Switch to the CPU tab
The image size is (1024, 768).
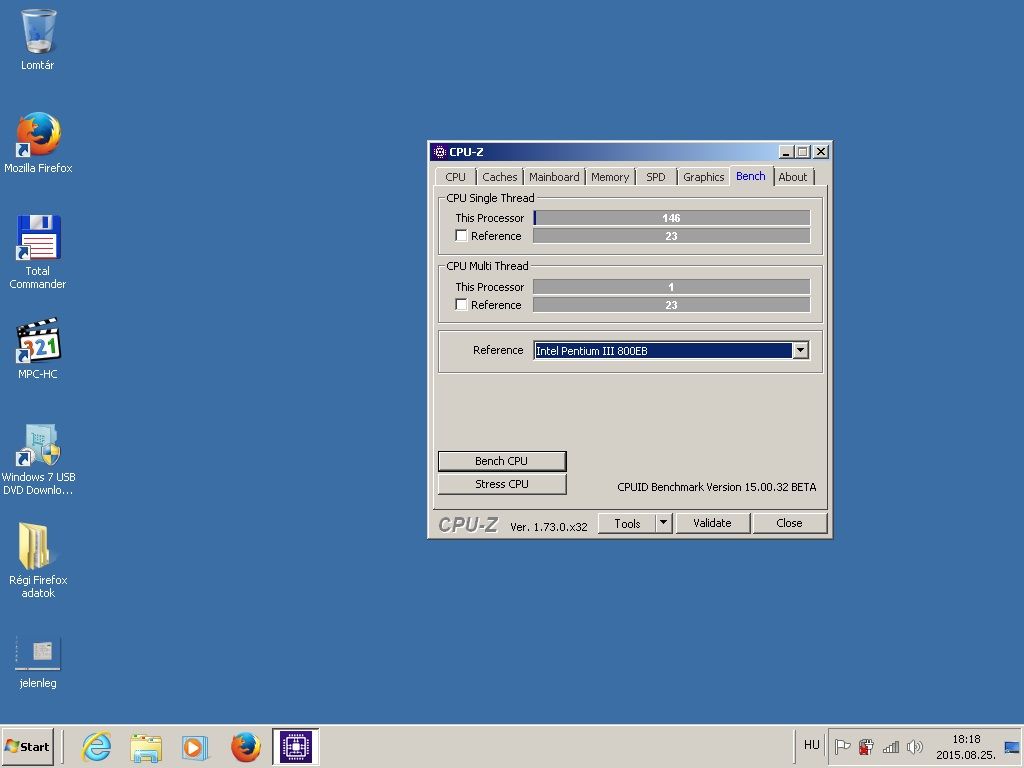point(455,177)
